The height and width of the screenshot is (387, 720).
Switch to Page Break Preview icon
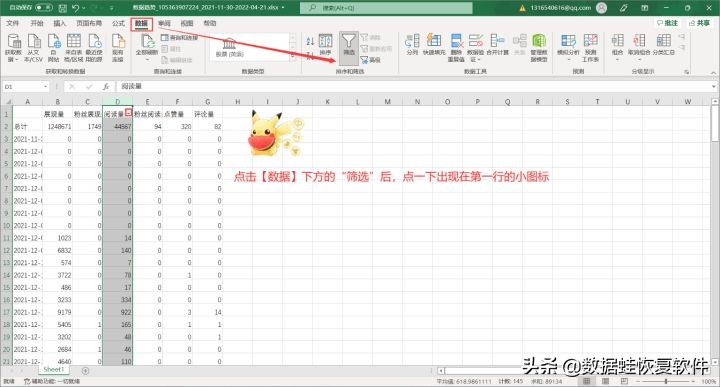click(x=624, y=381)
